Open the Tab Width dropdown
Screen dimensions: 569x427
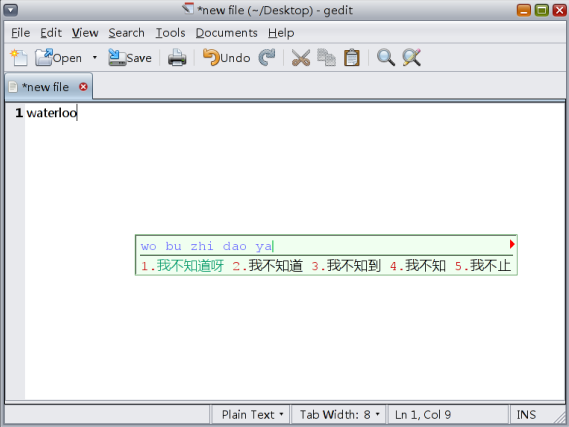coord(340,415)
